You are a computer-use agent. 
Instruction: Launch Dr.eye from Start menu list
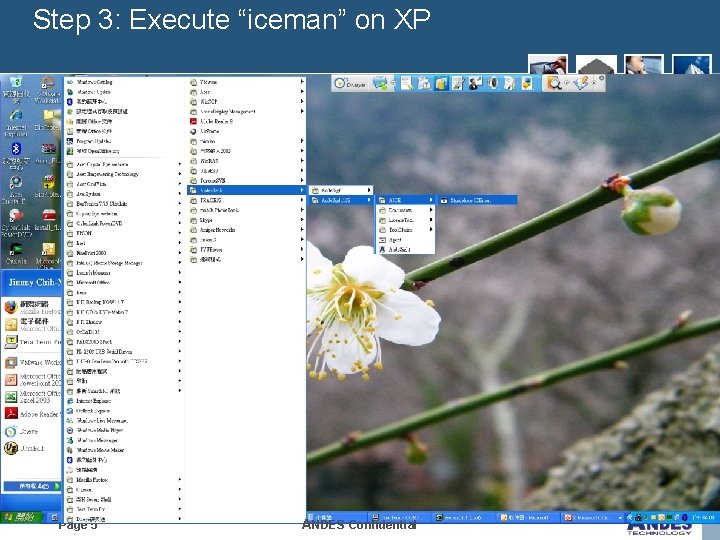[x=22, y=431]
